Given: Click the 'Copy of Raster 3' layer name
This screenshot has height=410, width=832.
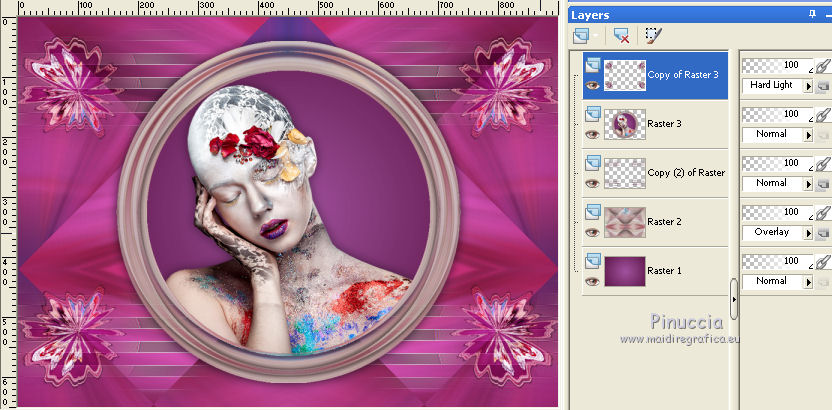Looking at the screenshot, I should 683,75.
